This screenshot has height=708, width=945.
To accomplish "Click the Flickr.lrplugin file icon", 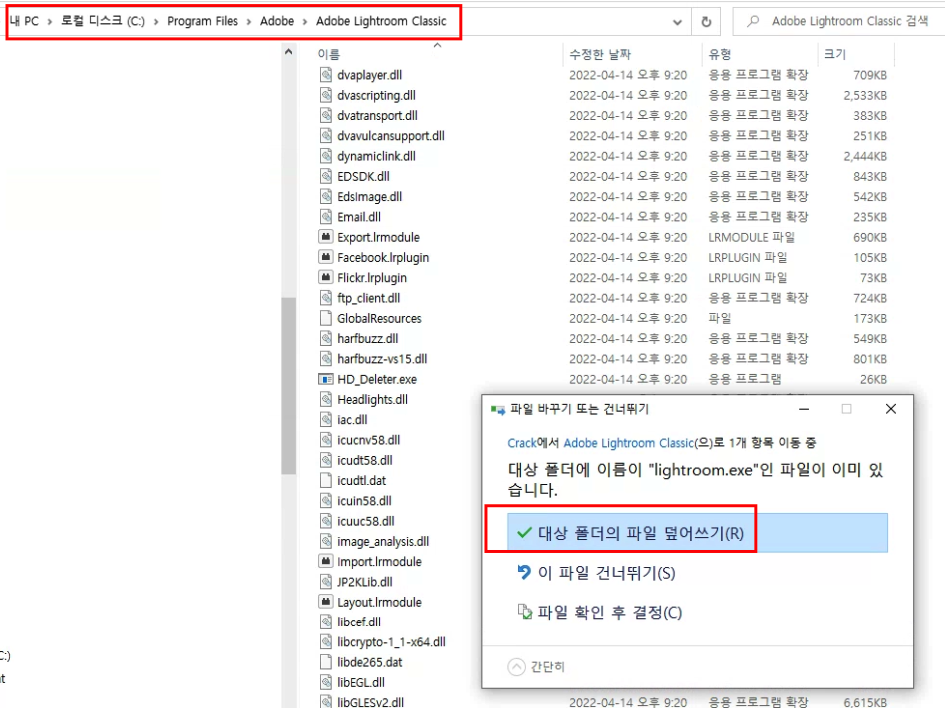I will (x=325, y=277).
